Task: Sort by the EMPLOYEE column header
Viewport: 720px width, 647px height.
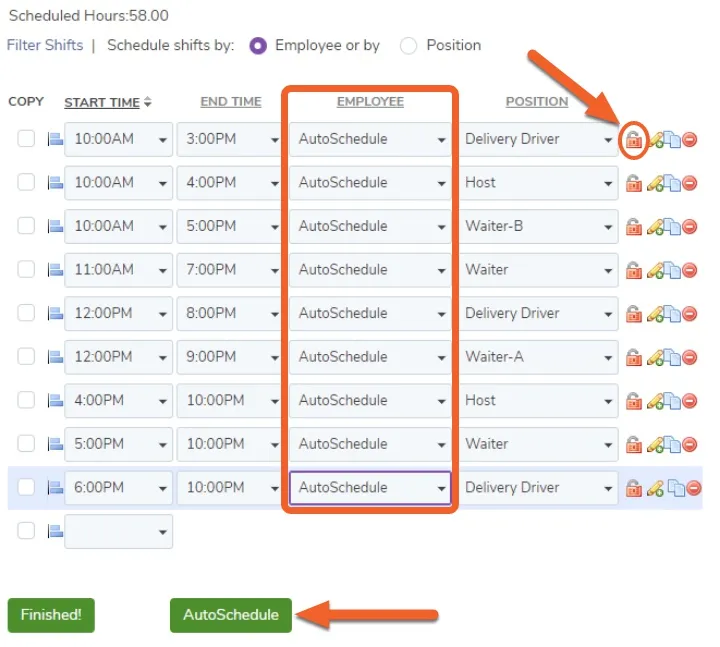Action: click(370, 102)
